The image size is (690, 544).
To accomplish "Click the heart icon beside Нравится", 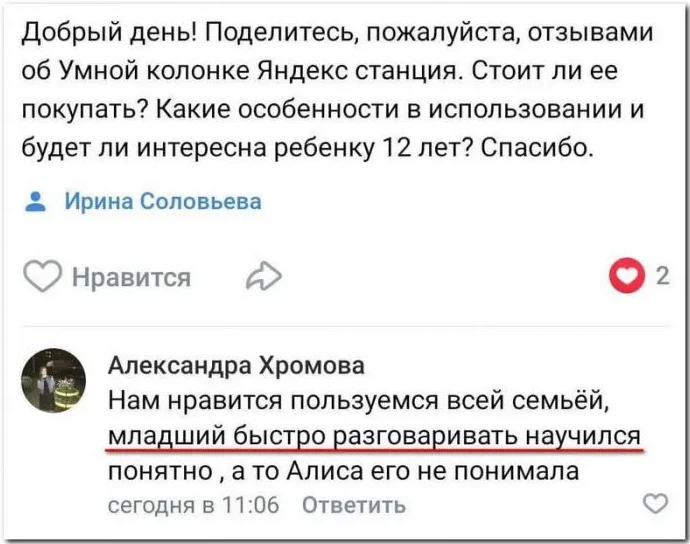I will (43, 277).
